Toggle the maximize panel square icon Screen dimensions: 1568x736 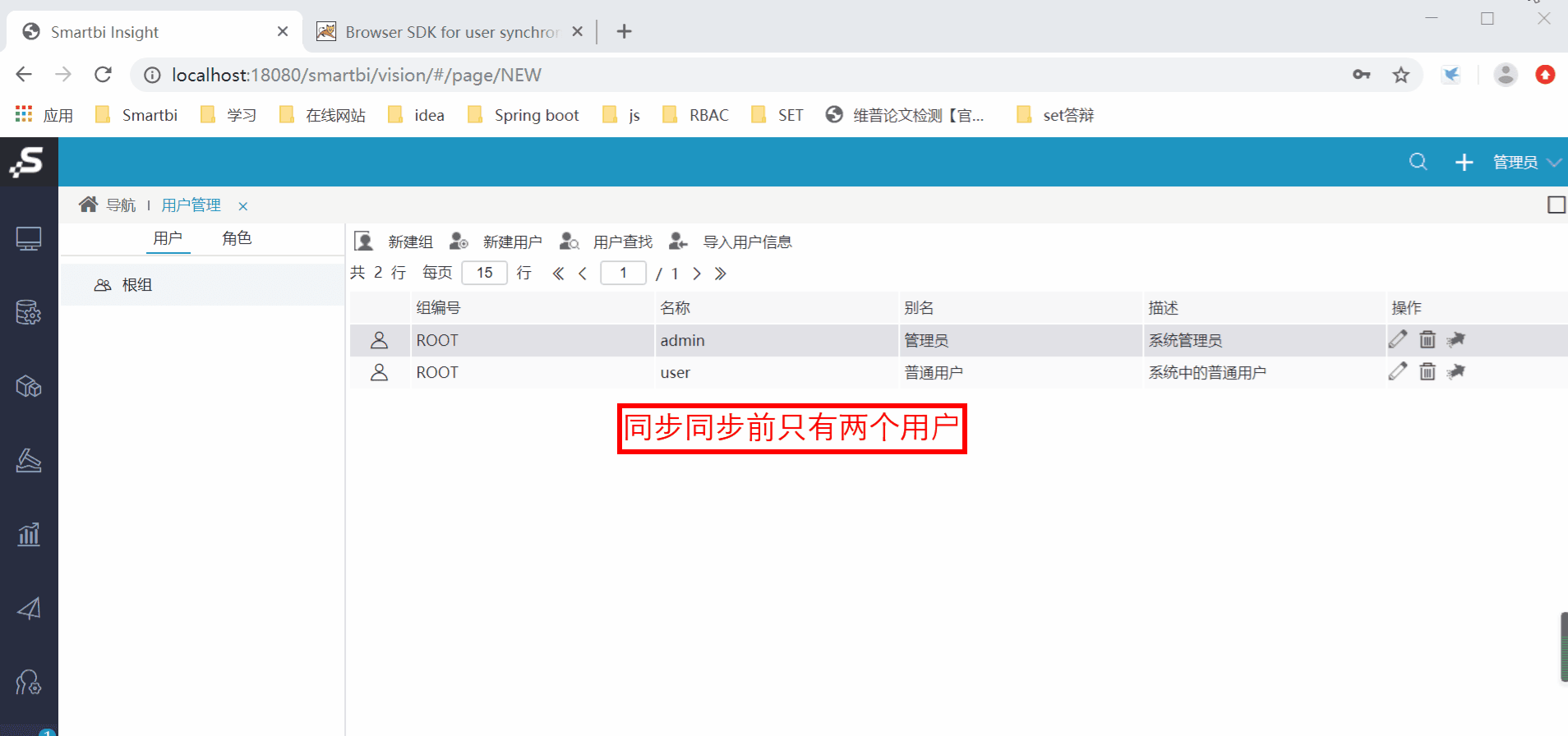coord(1556,205)
